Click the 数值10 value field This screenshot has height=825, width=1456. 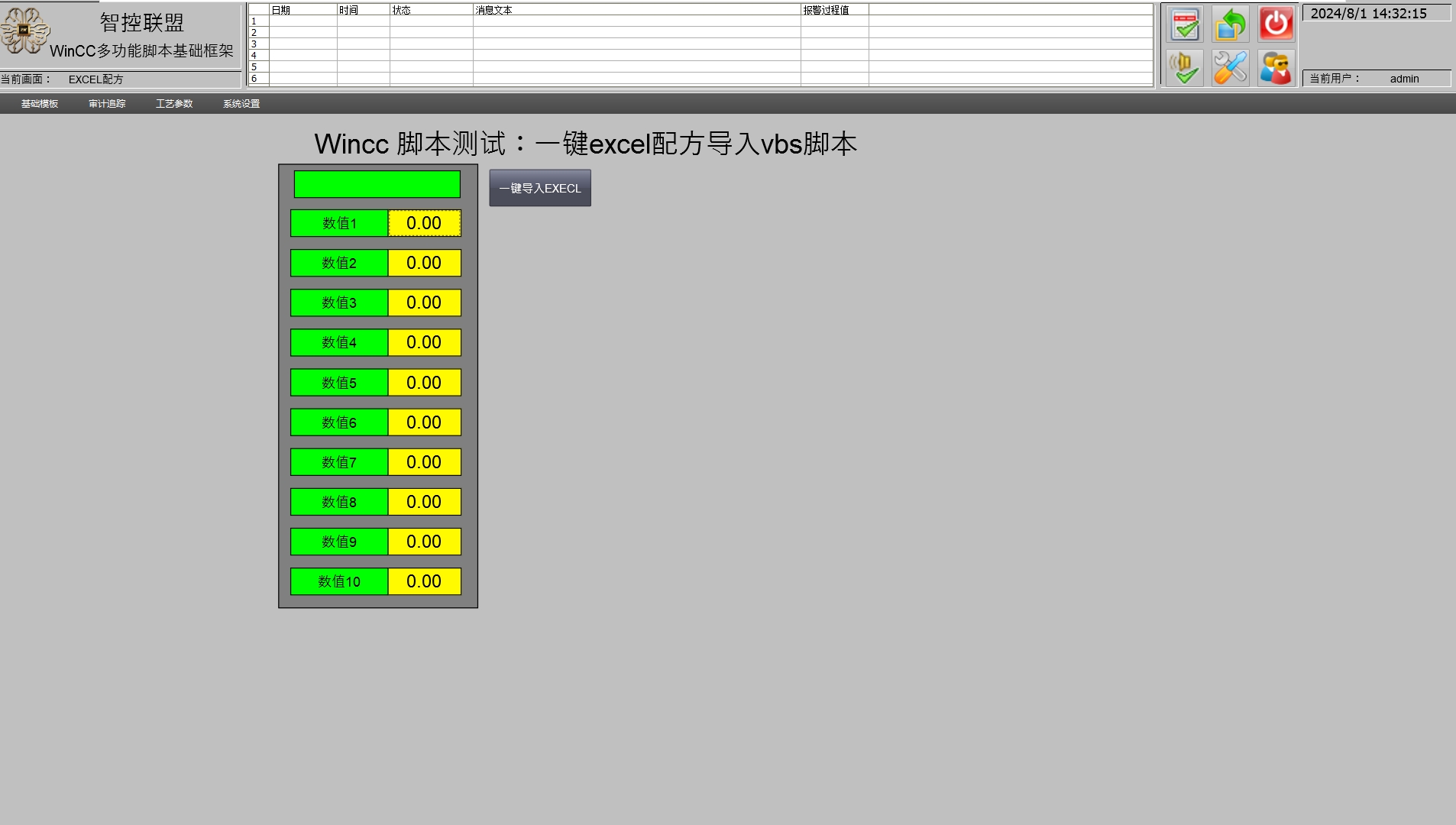point(424,581)
